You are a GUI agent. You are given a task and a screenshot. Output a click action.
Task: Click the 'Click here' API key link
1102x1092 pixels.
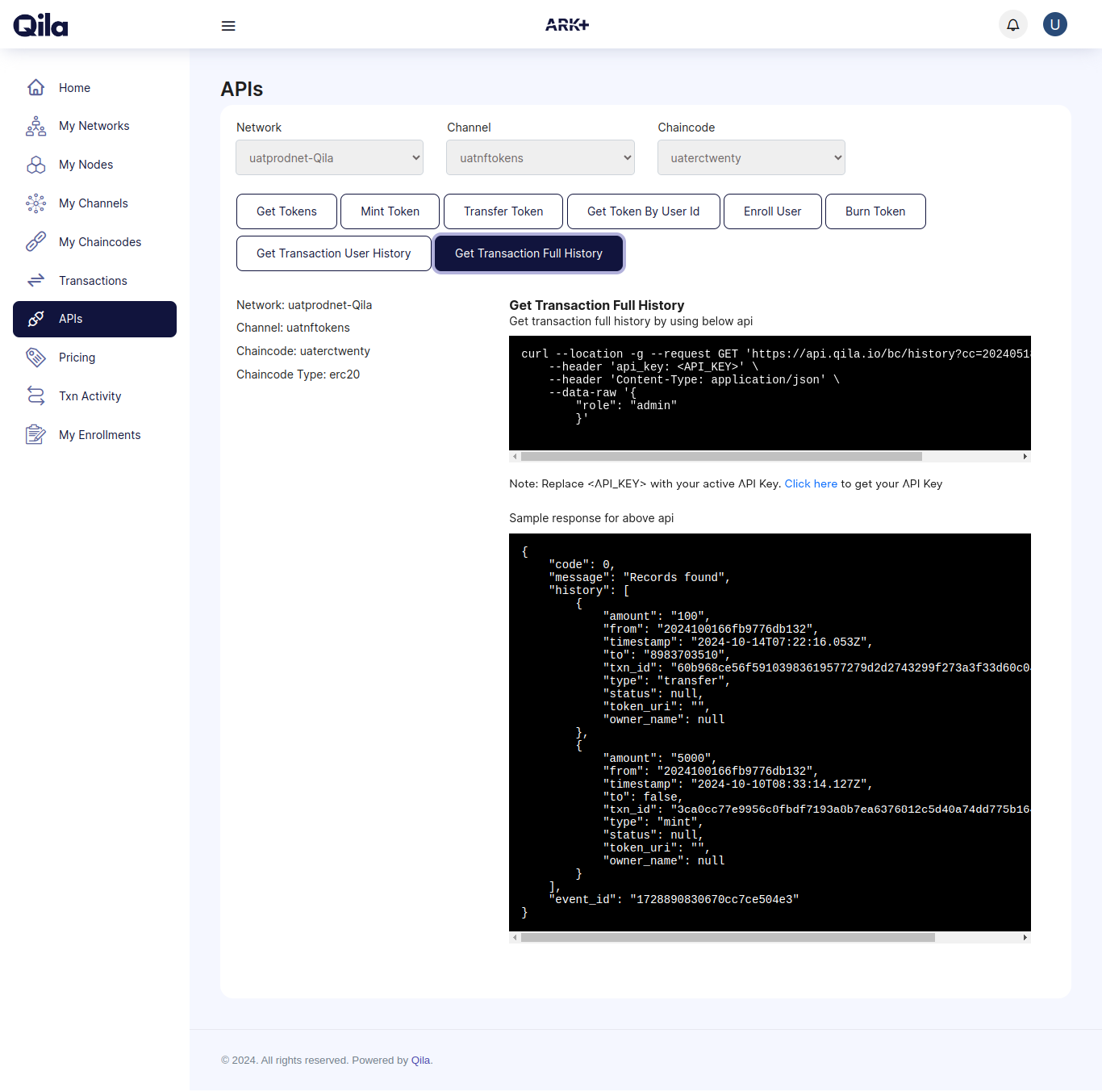tap(811, 483)
